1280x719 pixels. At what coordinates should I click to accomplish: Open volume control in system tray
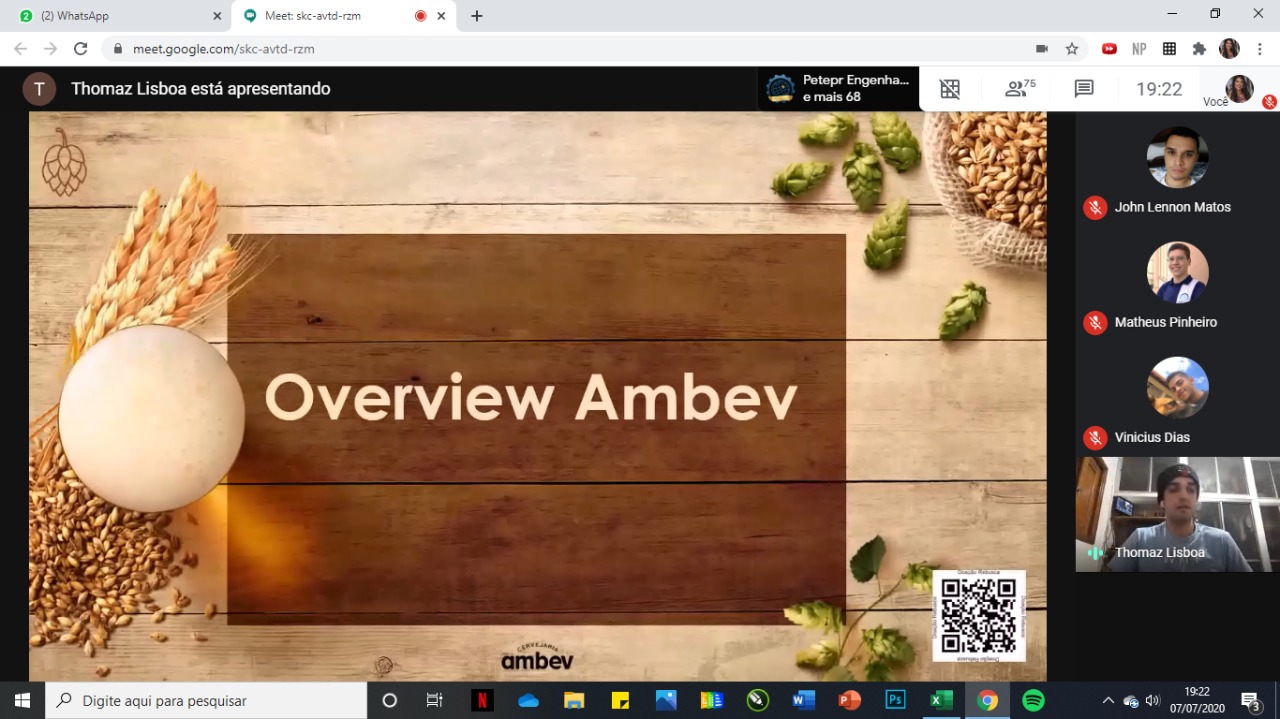tap(1153, 700)
